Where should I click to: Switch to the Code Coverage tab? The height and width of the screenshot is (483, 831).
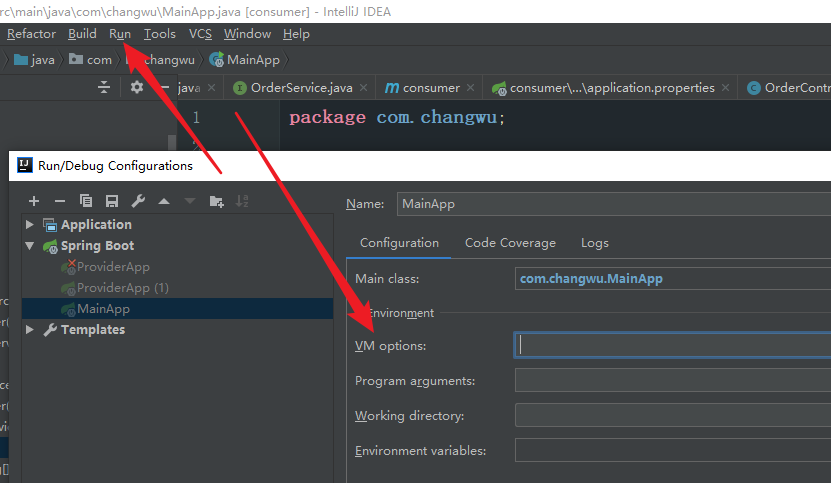(x=510, y=243)
